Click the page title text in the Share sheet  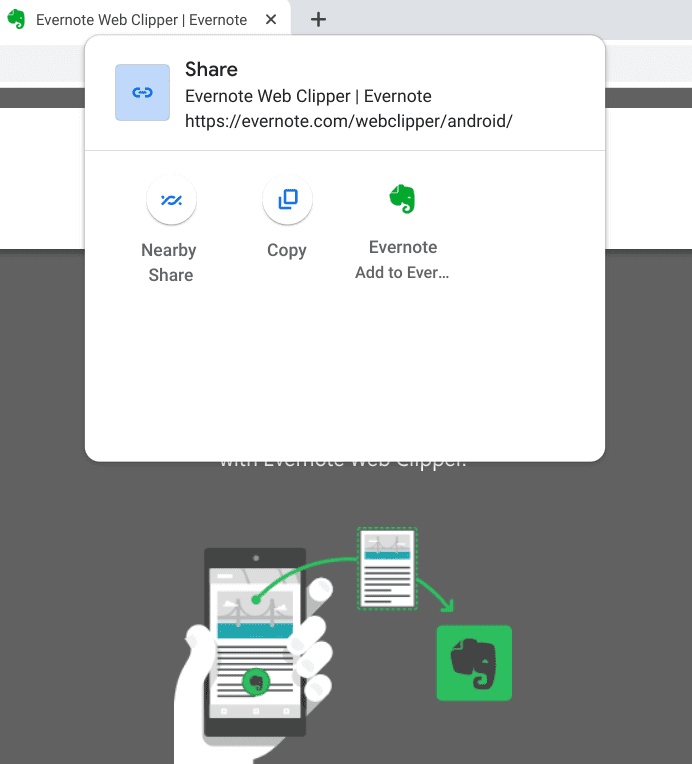pos(308,96)
